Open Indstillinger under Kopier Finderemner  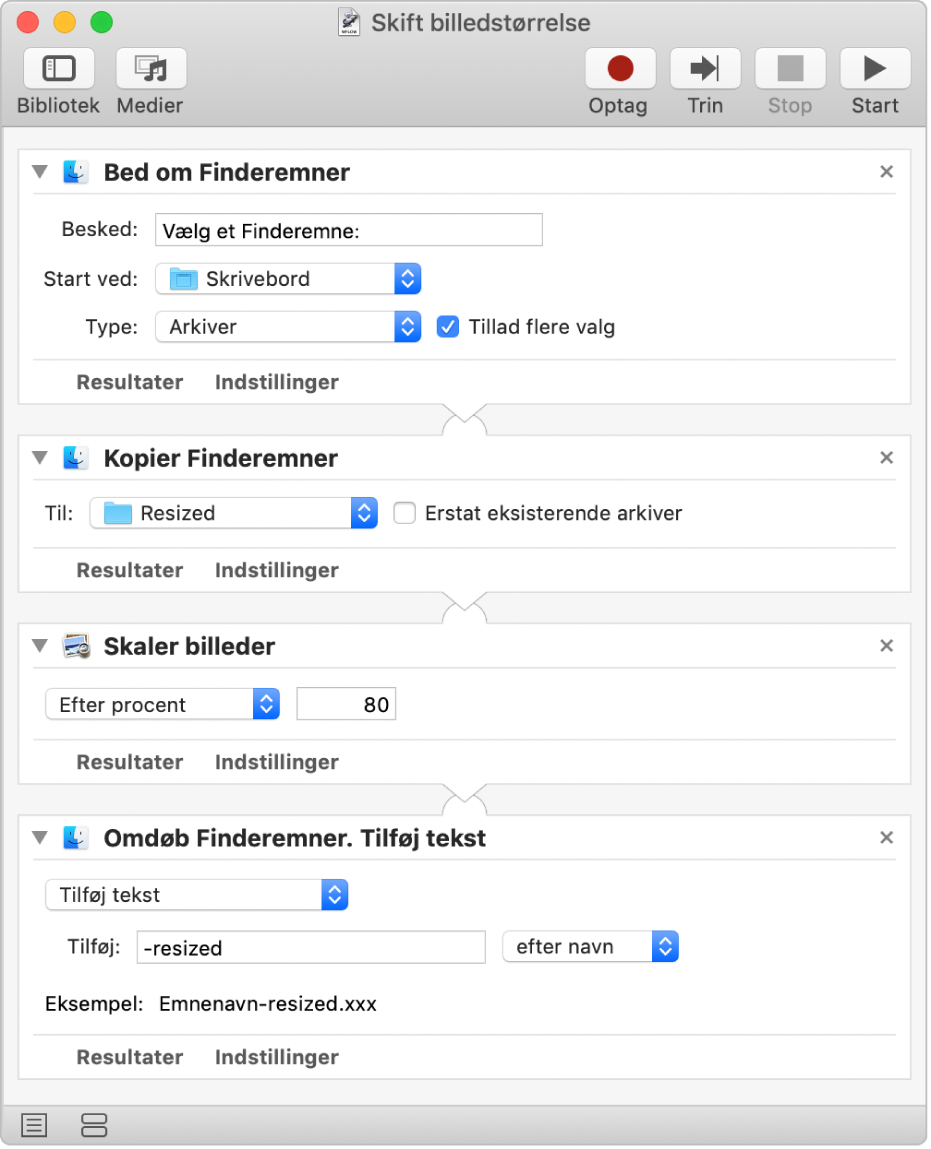coord(277,570)
